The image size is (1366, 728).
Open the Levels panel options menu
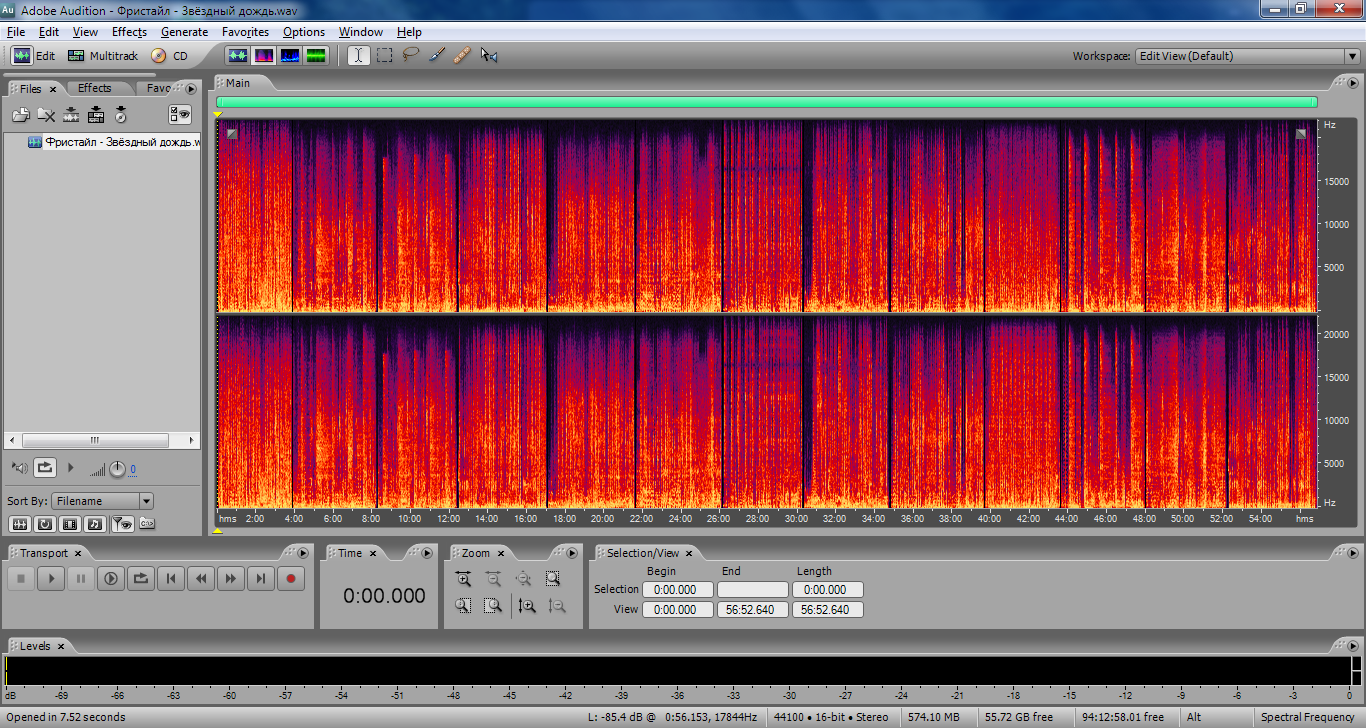[1353, 646]
